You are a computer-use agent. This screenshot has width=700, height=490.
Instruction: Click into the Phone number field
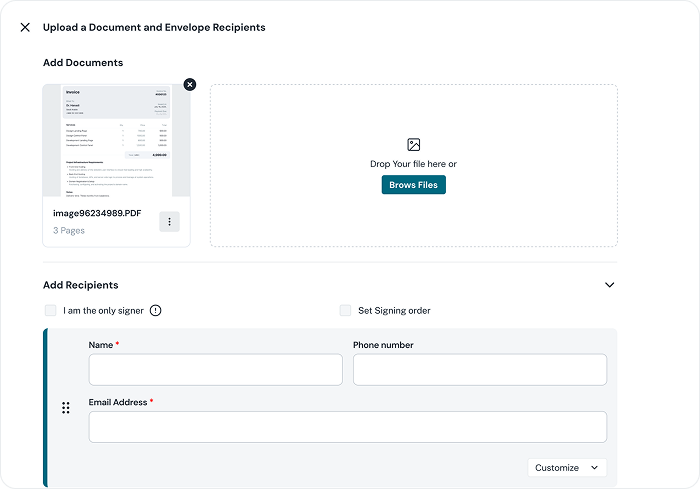[479, 370]
